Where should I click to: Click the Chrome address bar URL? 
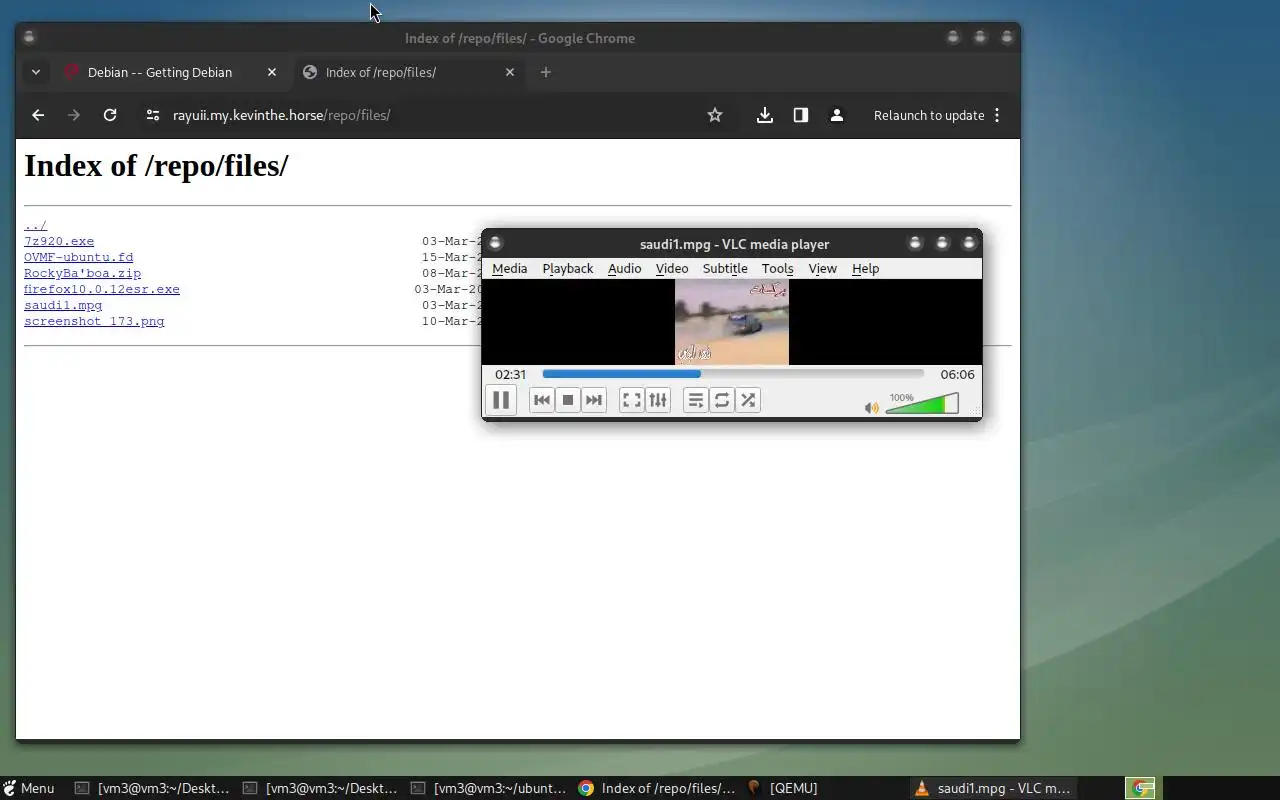pyautogui.click(x=281, y=115)
